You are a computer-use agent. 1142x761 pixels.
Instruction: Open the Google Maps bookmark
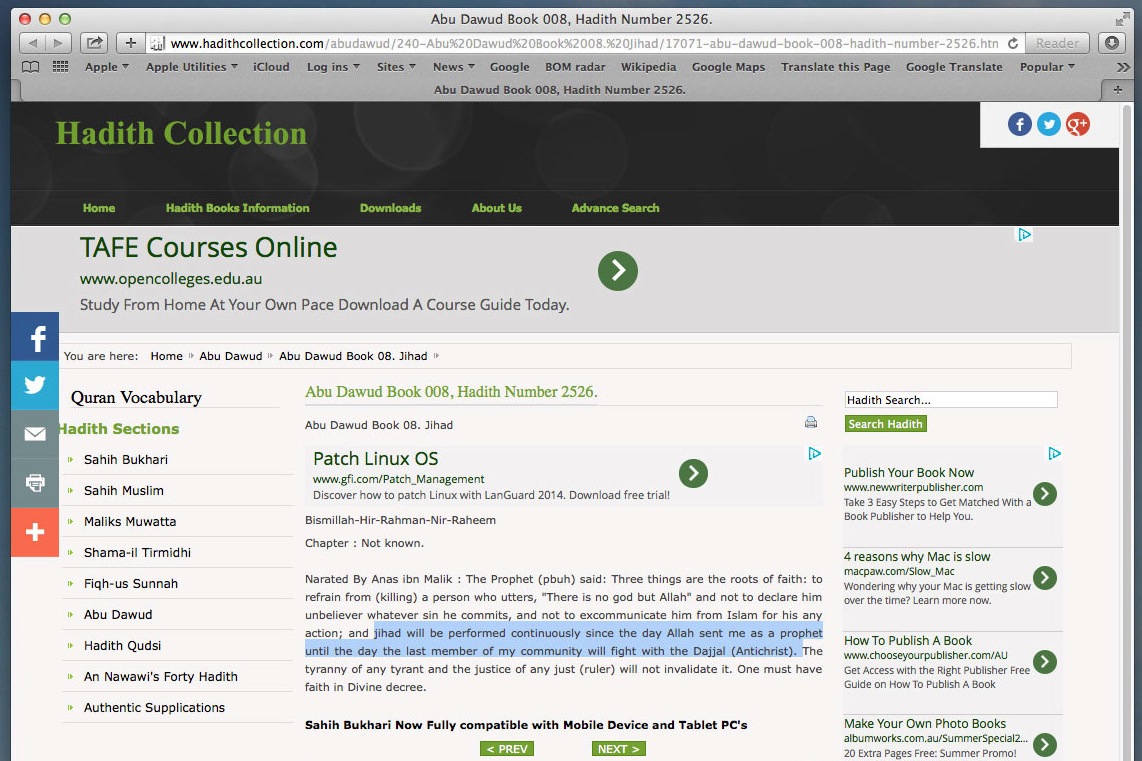pyautogui.click(x=728, y=67)
